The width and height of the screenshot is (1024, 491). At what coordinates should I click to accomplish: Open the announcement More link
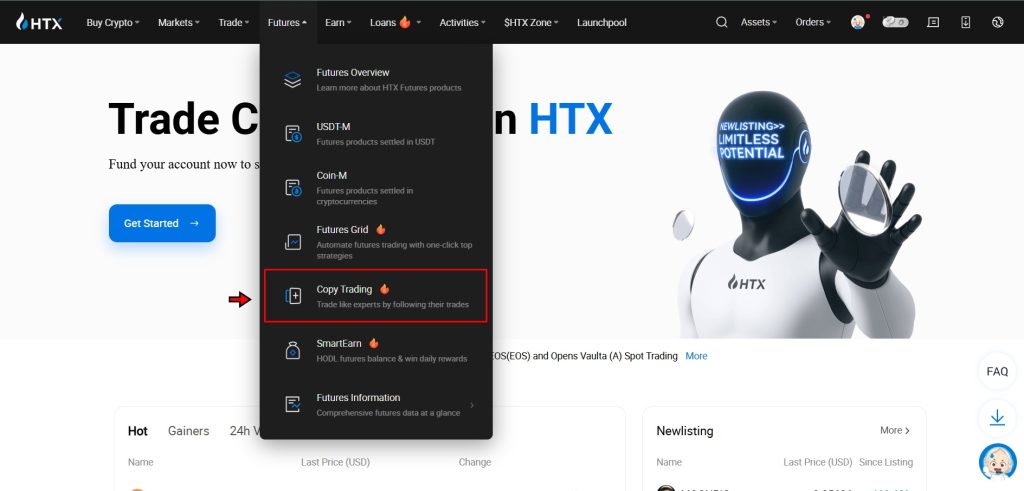click(x=696, y=356)
